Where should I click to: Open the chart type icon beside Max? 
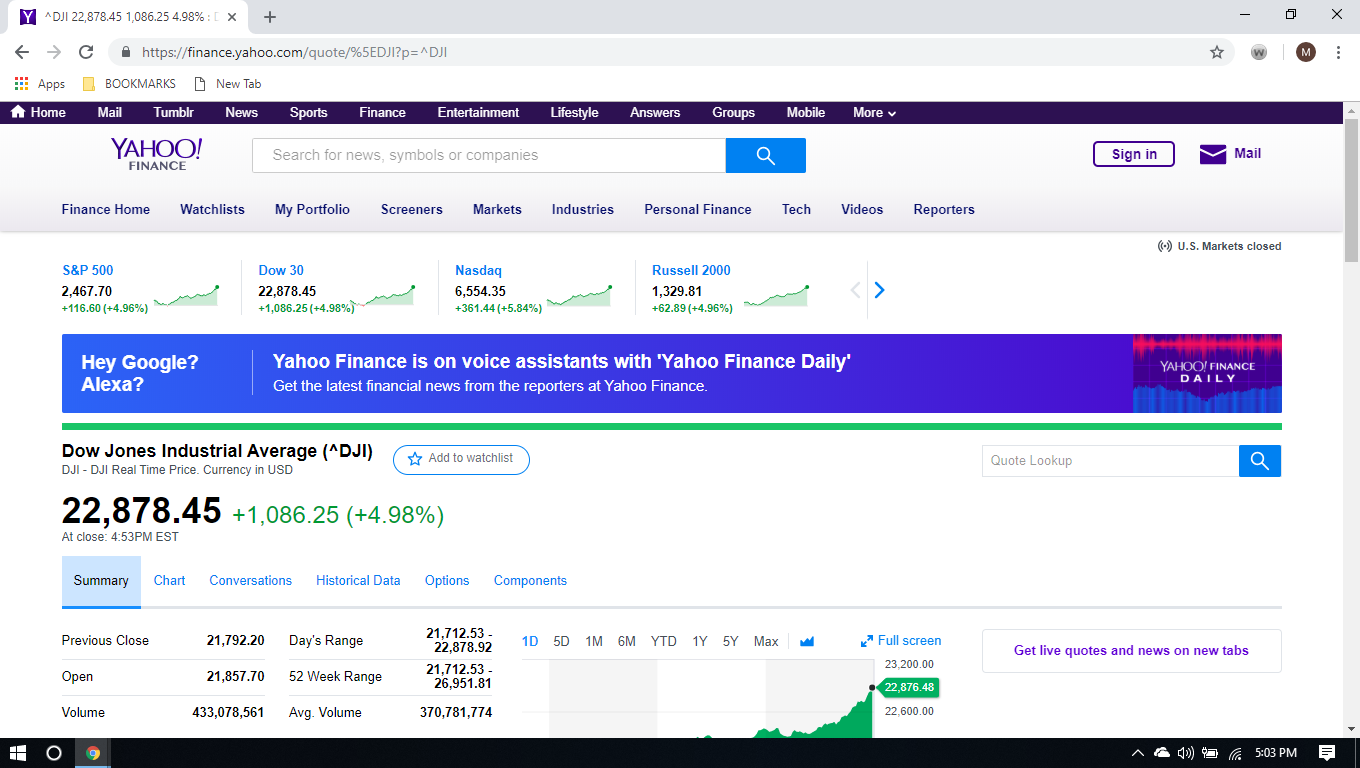[807, 642]
